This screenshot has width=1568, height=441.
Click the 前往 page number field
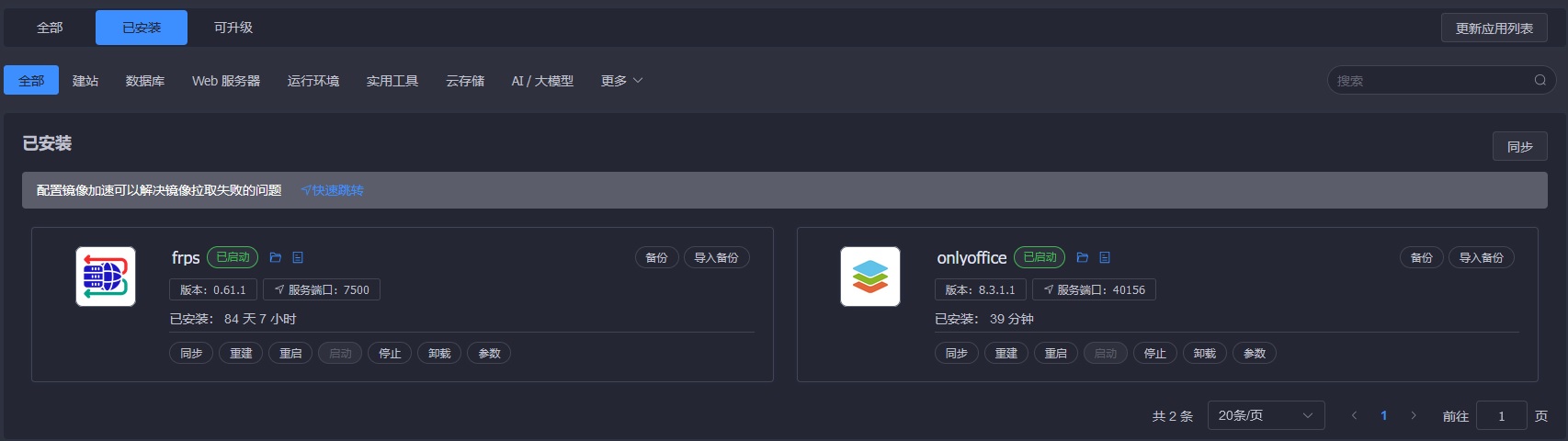coord(1501,416)
